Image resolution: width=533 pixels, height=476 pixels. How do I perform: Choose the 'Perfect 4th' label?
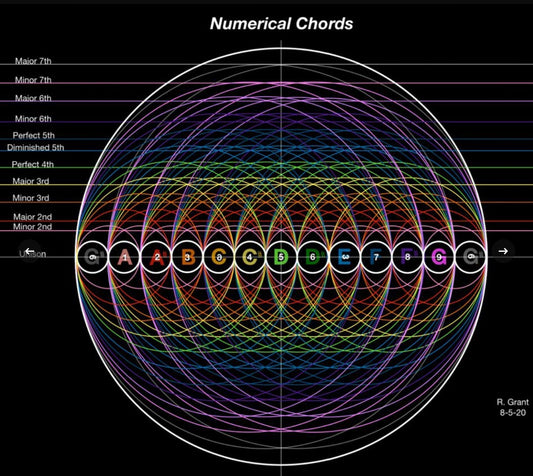33,164
